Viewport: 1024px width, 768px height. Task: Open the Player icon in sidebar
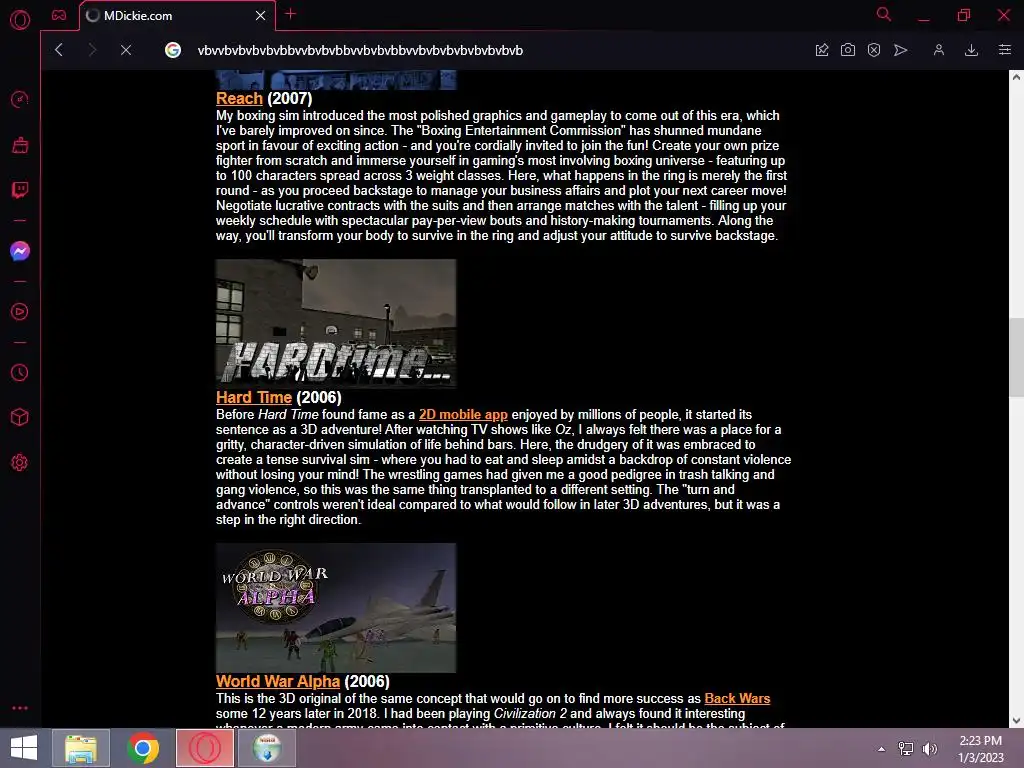coord(20,312)
